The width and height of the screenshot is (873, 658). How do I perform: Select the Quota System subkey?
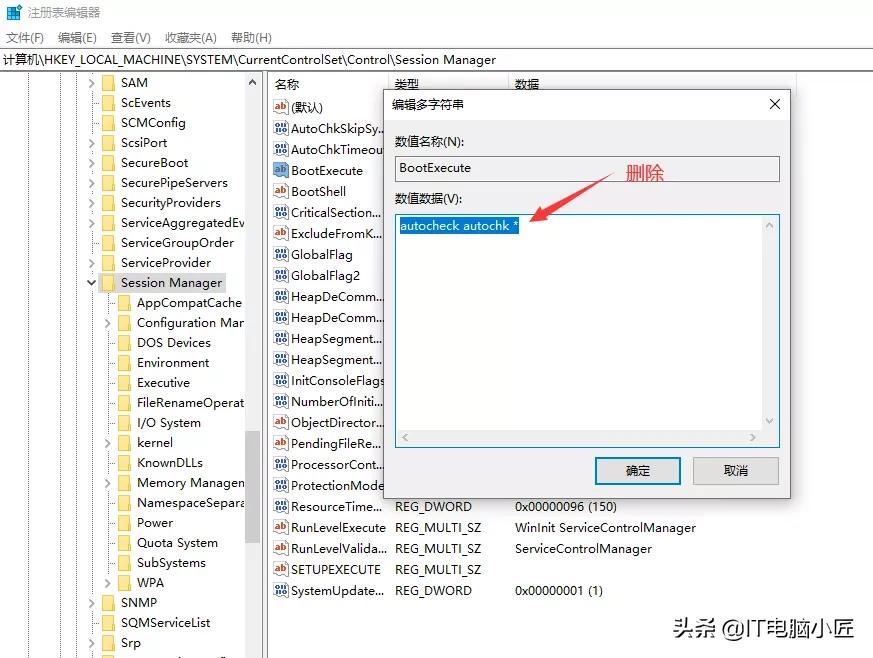(177, 543)
